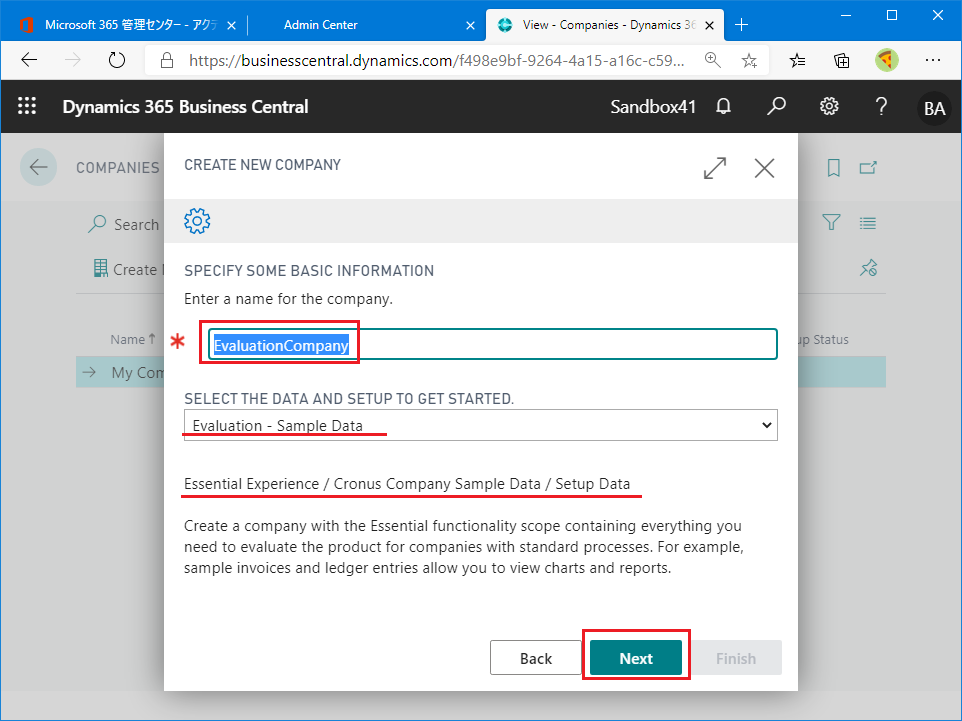Image resolution: width=962 pixels, height=721 pixels.
Task: Open the browser favorites list
Action: click(x=797, y=60)
